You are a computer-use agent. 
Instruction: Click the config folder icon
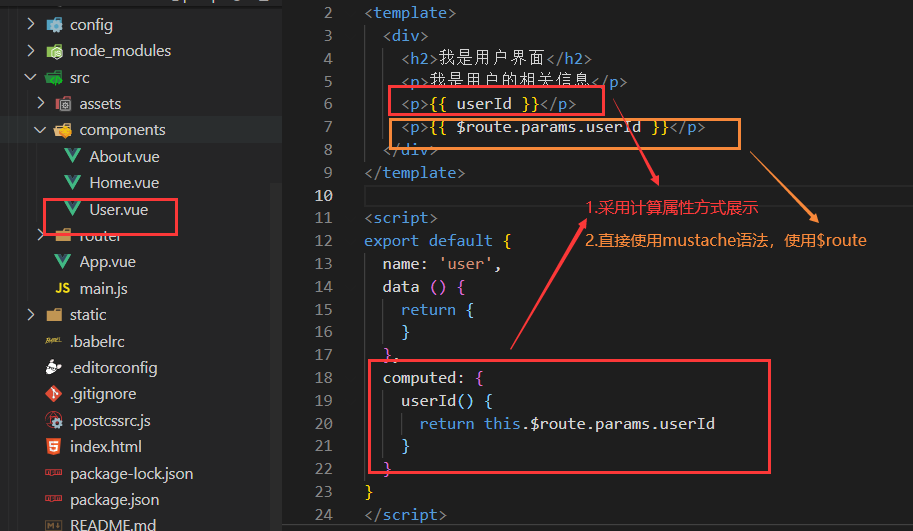[x=54, y=24]
